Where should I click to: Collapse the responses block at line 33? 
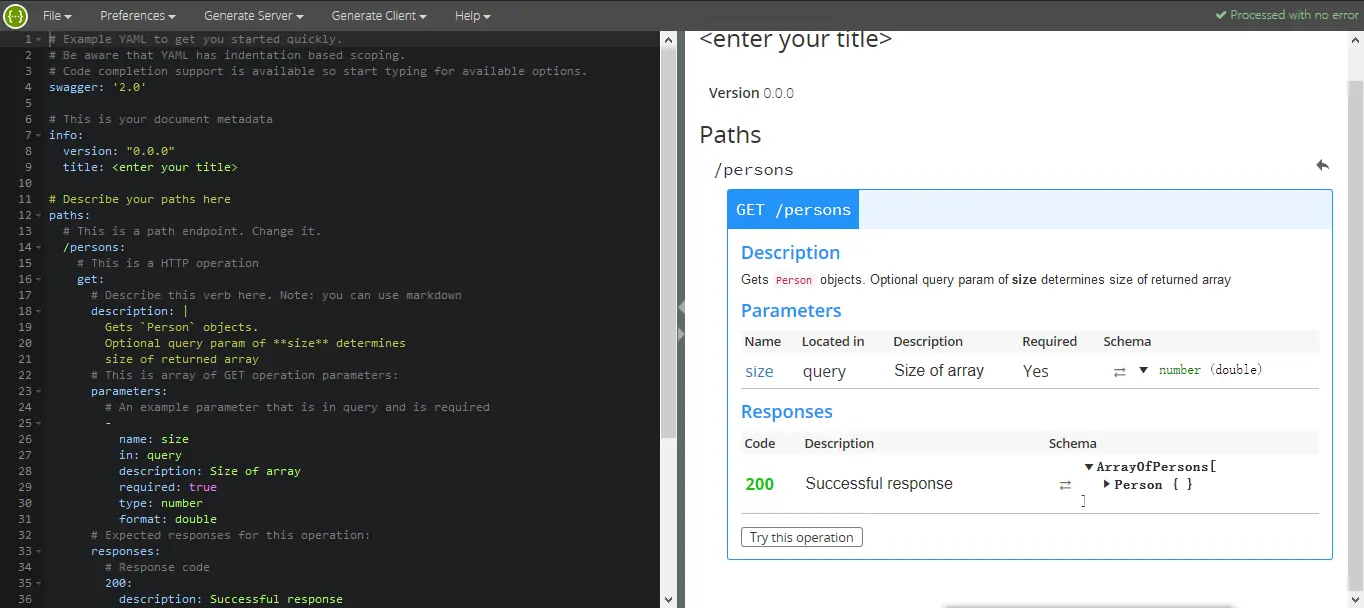[x=38, y=551]
